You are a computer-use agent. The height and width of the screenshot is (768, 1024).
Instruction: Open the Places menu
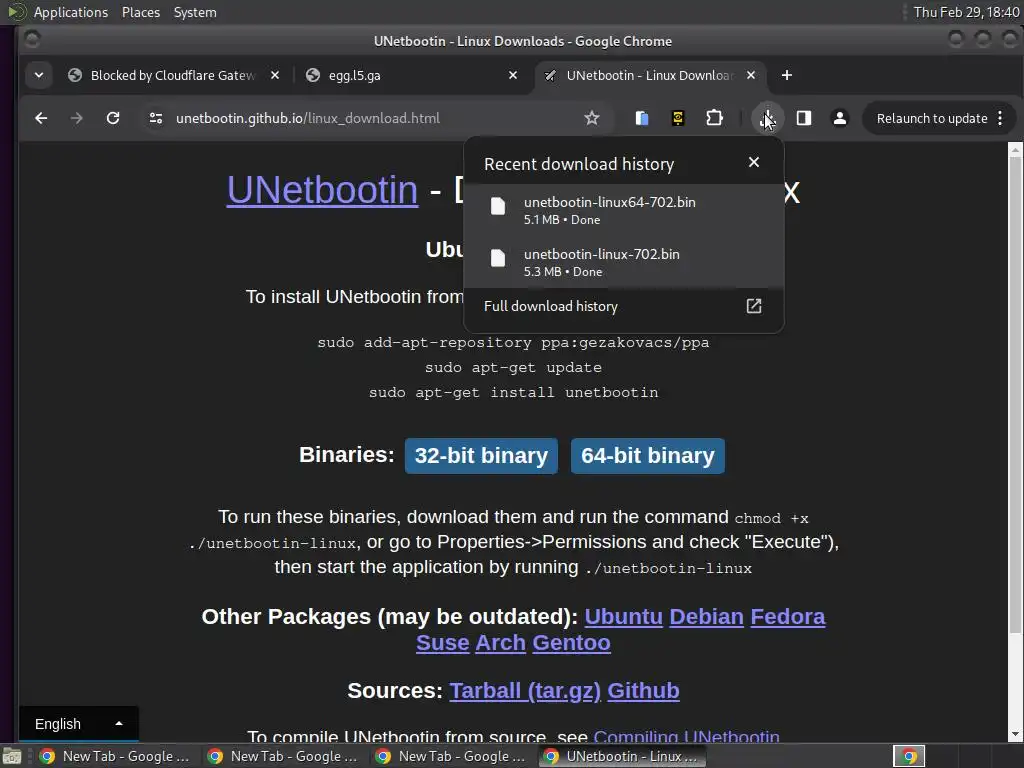click(140, 12)
